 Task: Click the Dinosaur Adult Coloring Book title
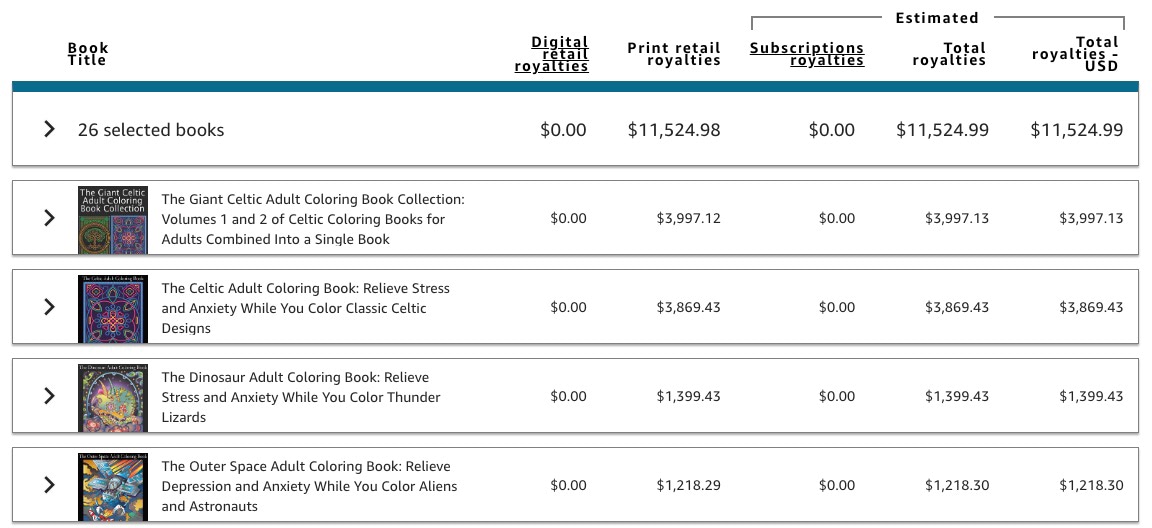point(301,397)
